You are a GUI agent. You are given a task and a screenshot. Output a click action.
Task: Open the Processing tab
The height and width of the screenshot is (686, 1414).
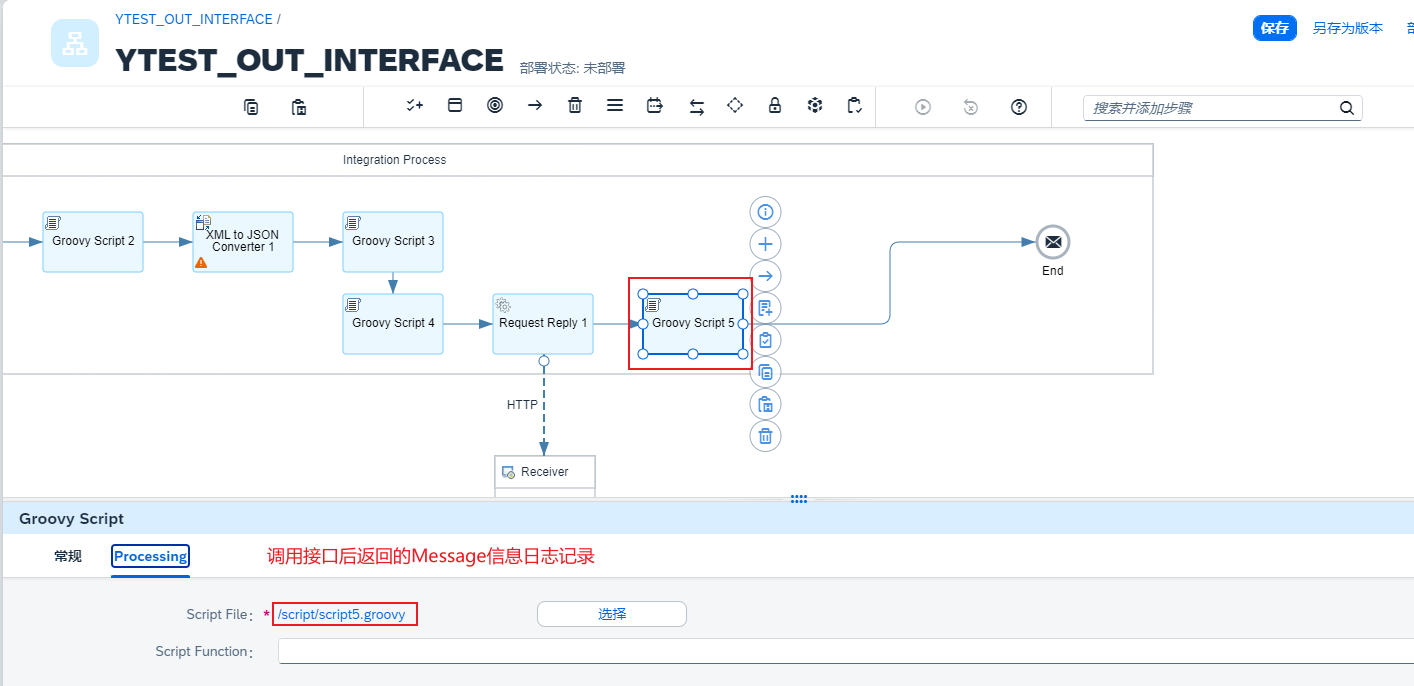pyautogui.click(x=150, y=557)
